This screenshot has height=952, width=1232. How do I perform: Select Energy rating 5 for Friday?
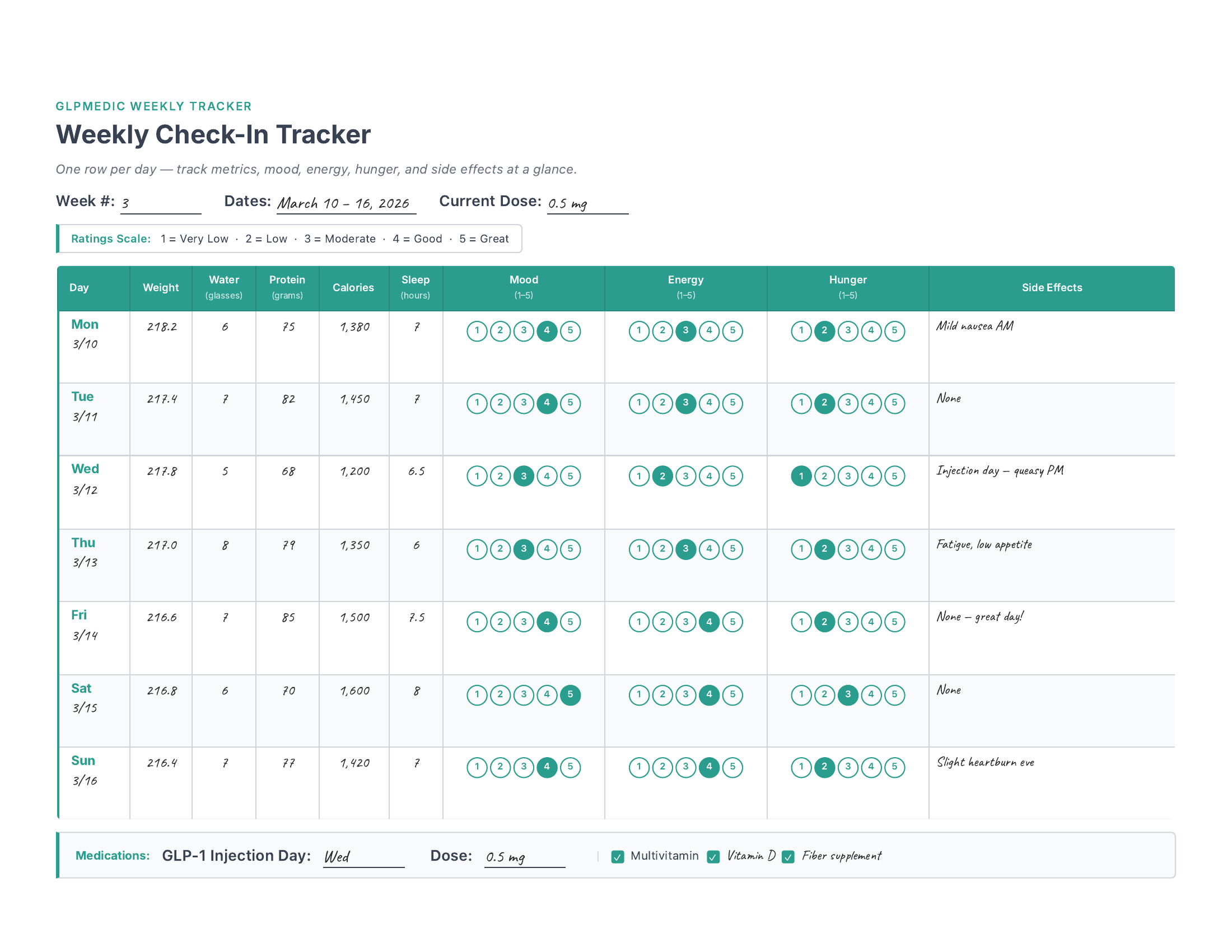click(732, 622)
